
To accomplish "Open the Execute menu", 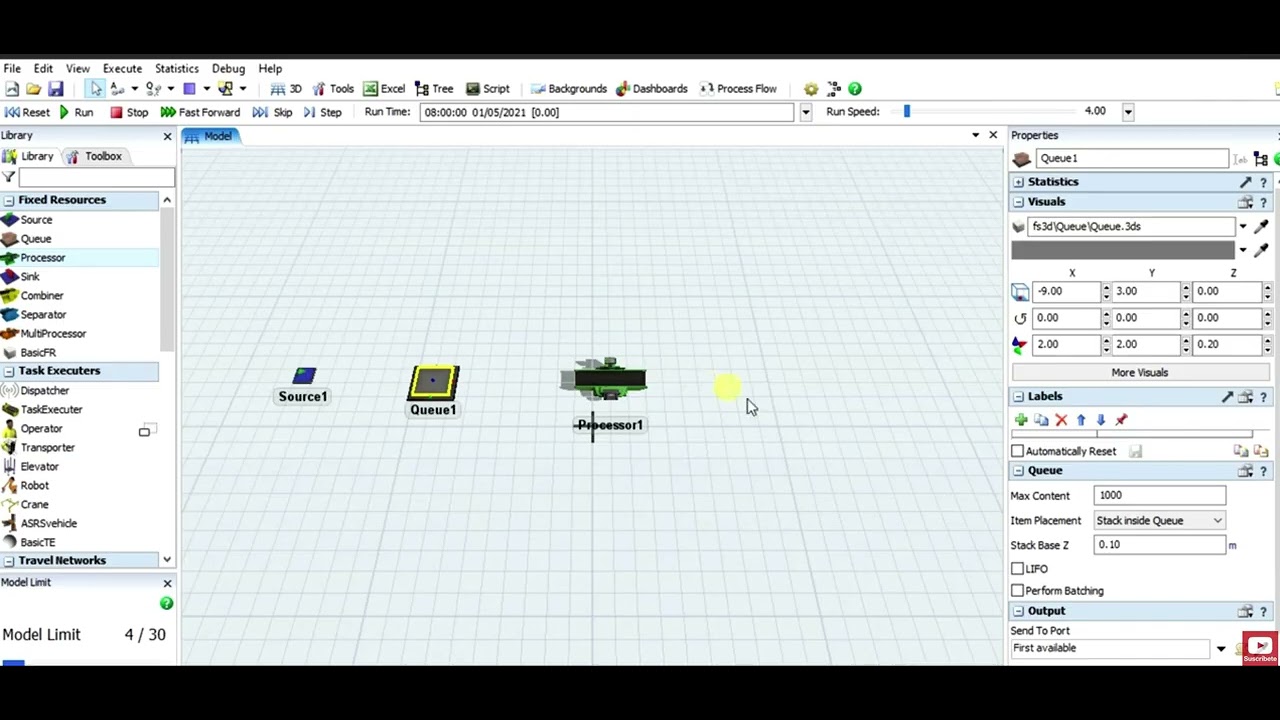I will point(122,69).
